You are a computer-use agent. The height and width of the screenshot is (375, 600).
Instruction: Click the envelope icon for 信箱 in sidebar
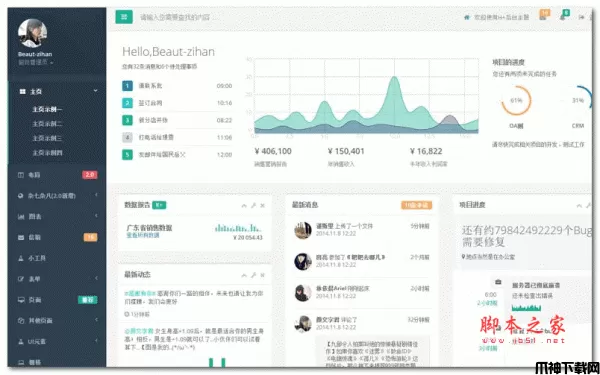click(x=21, y=237)
